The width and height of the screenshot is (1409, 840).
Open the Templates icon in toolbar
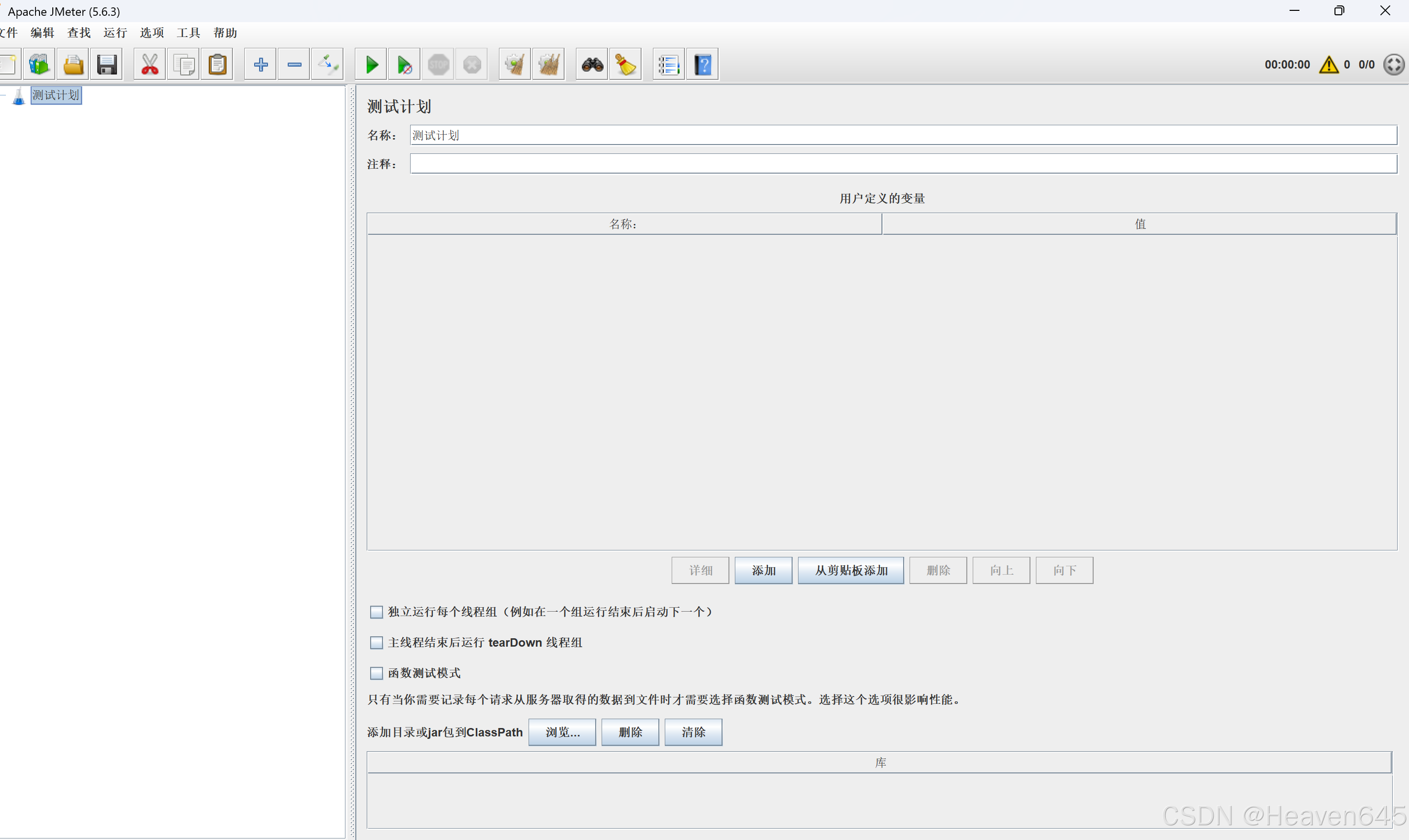39,65
